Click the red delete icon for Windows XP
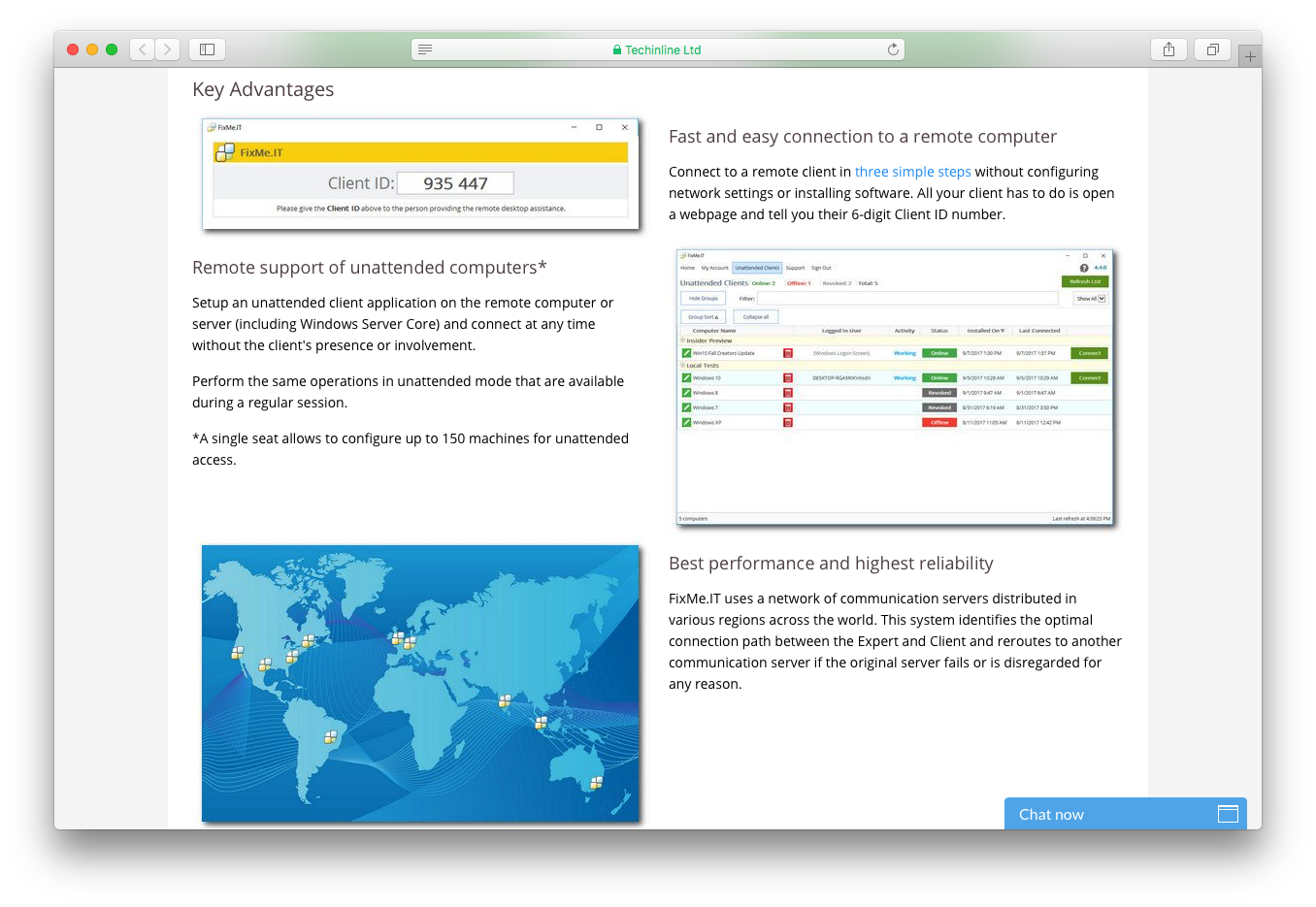This screenshot has height=907, width=1316. tap(788, 423)
